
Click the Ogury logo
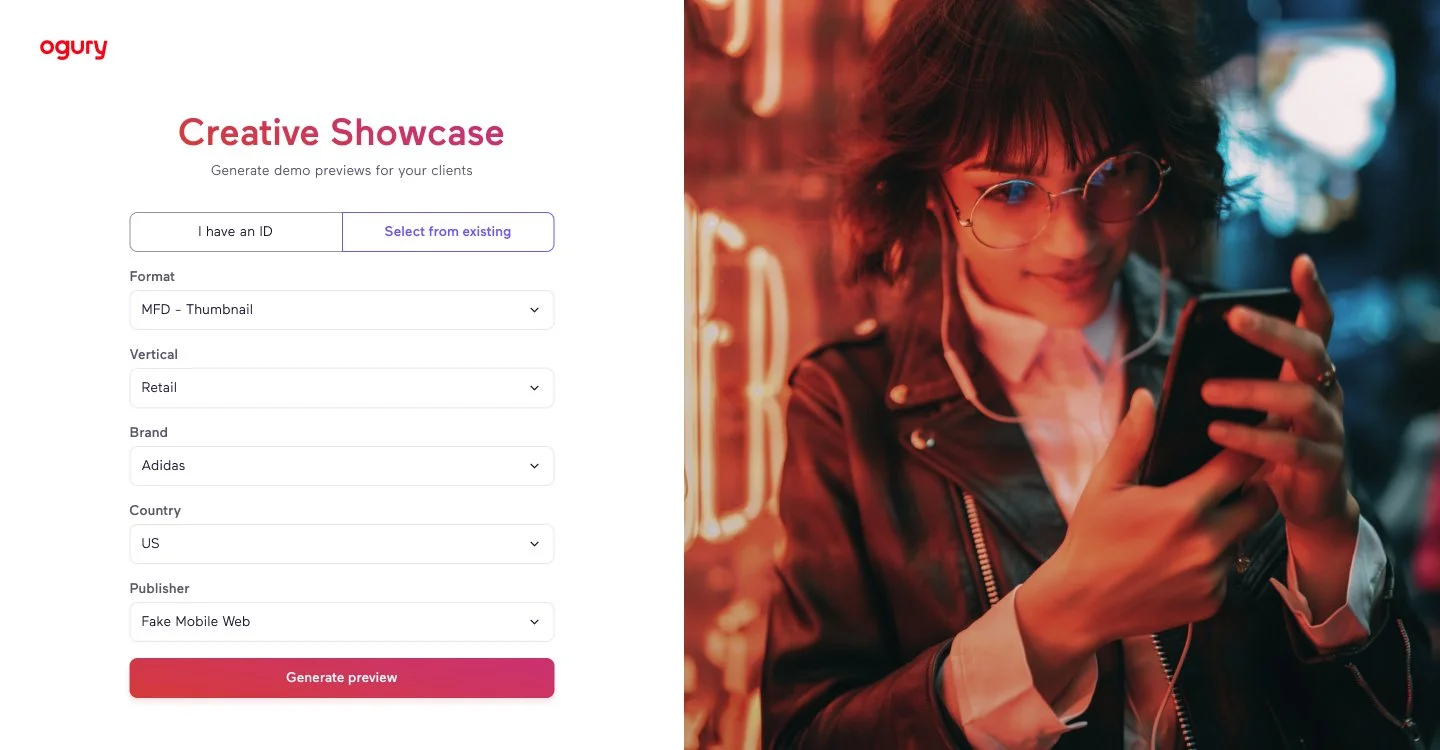73,48
